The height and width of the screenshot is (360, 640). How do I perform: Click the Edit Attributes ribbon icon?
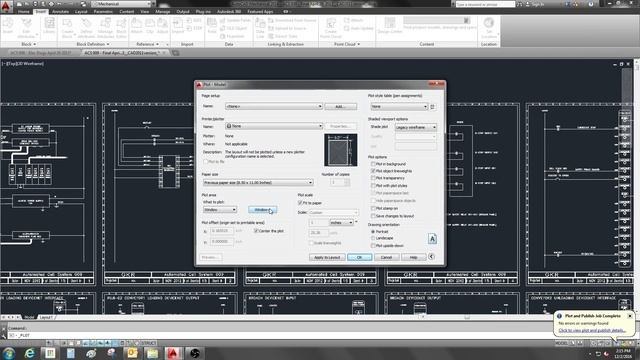tap(27, 27)
